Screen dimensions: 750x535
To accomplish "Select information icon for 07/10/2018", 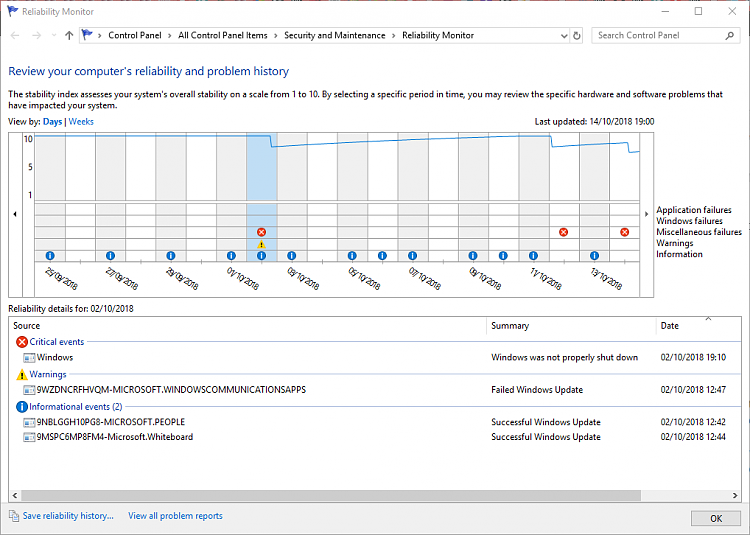I will [x=413, y=256].
